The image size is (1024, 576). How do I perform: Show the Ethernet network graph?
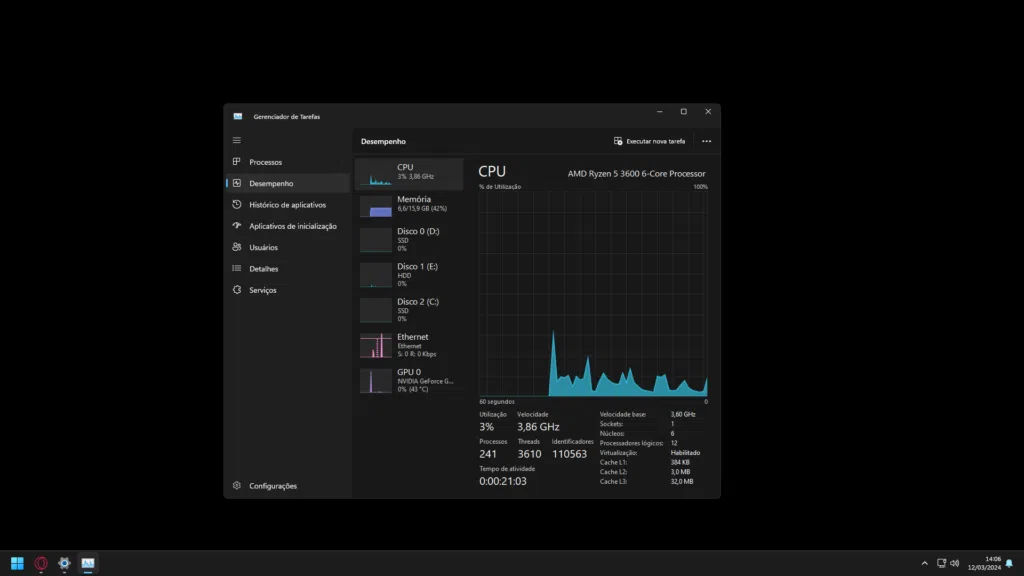click(x=409, y=345)
